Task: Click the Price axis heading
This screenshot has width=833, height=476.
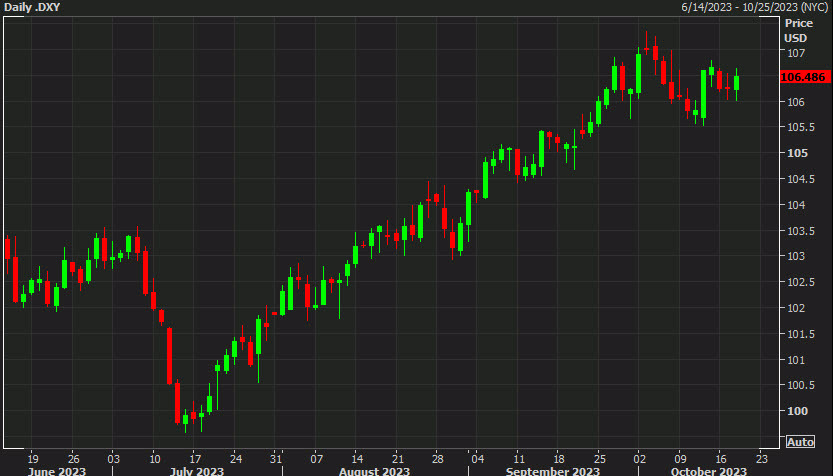Action: pos(799,23)
